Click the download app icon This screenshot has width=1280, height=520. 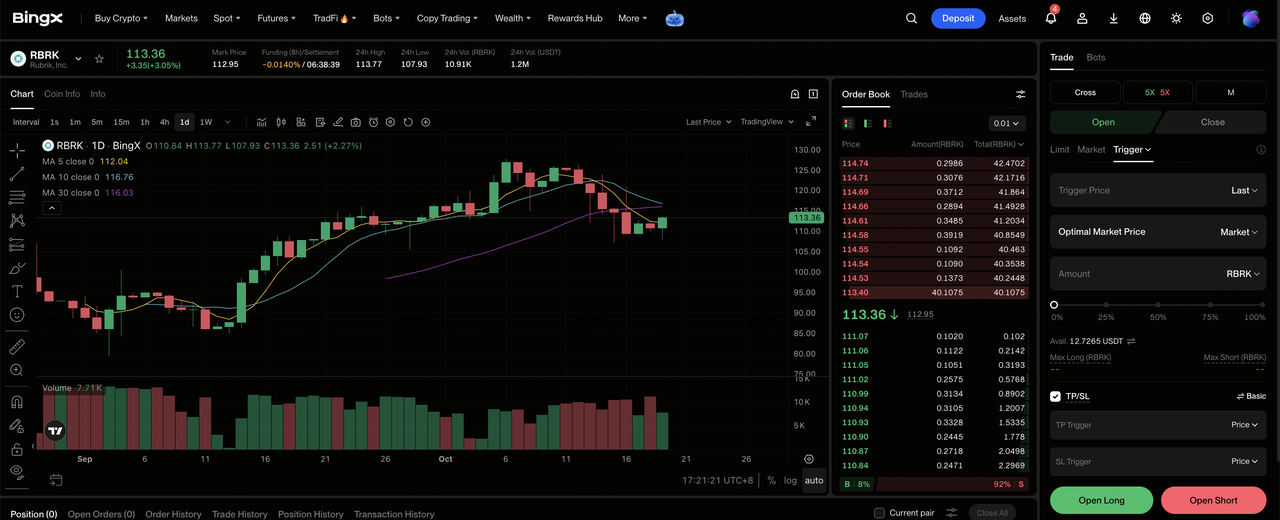point(1114,18)
